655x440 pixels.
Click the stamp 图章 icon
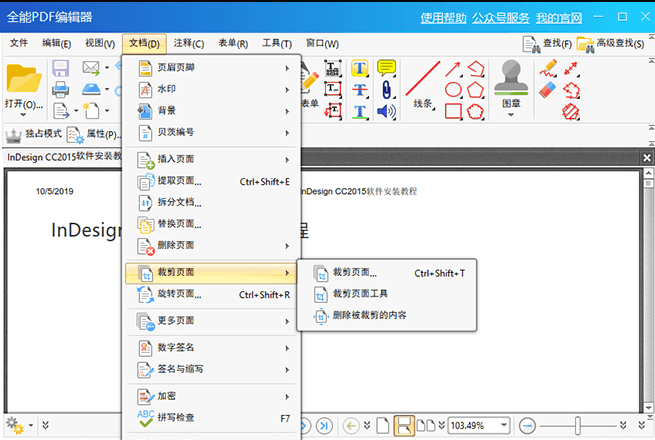(x=511, y=77)
